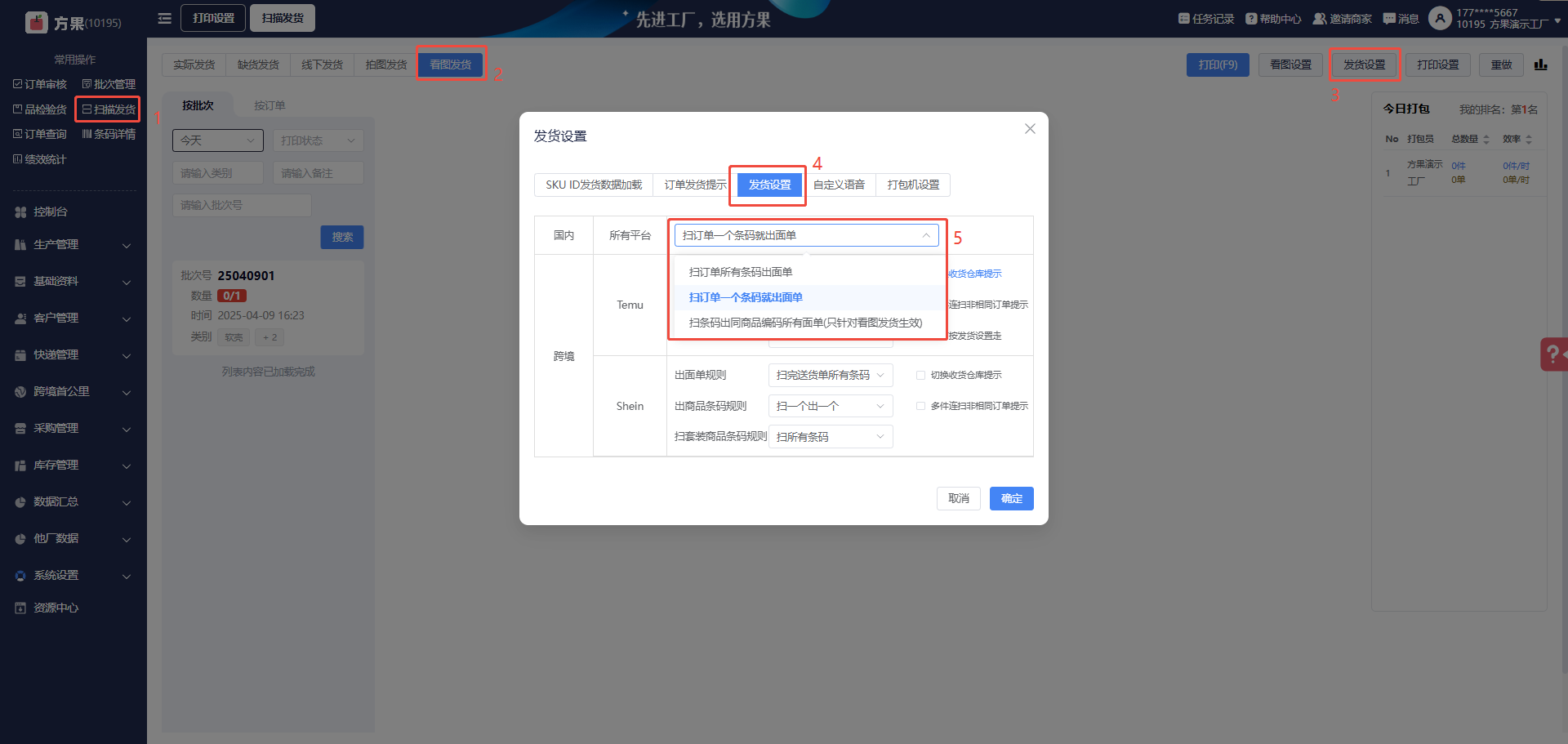This screenshot has height=744, width=1568.
Task: Collapse the sidebar with the hamburger icon
Action: [x=165, y=18]
